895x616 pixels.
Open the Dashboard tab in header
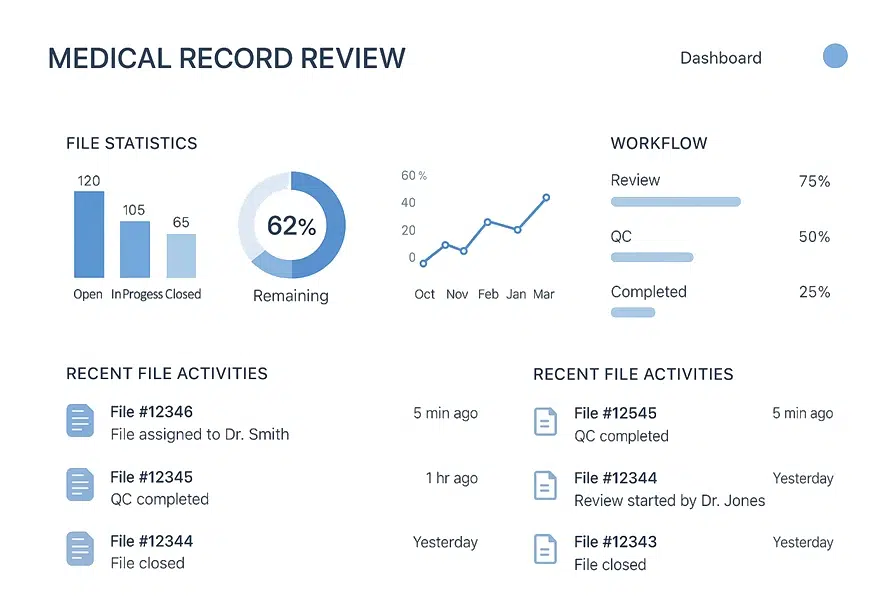coord(720,58)
